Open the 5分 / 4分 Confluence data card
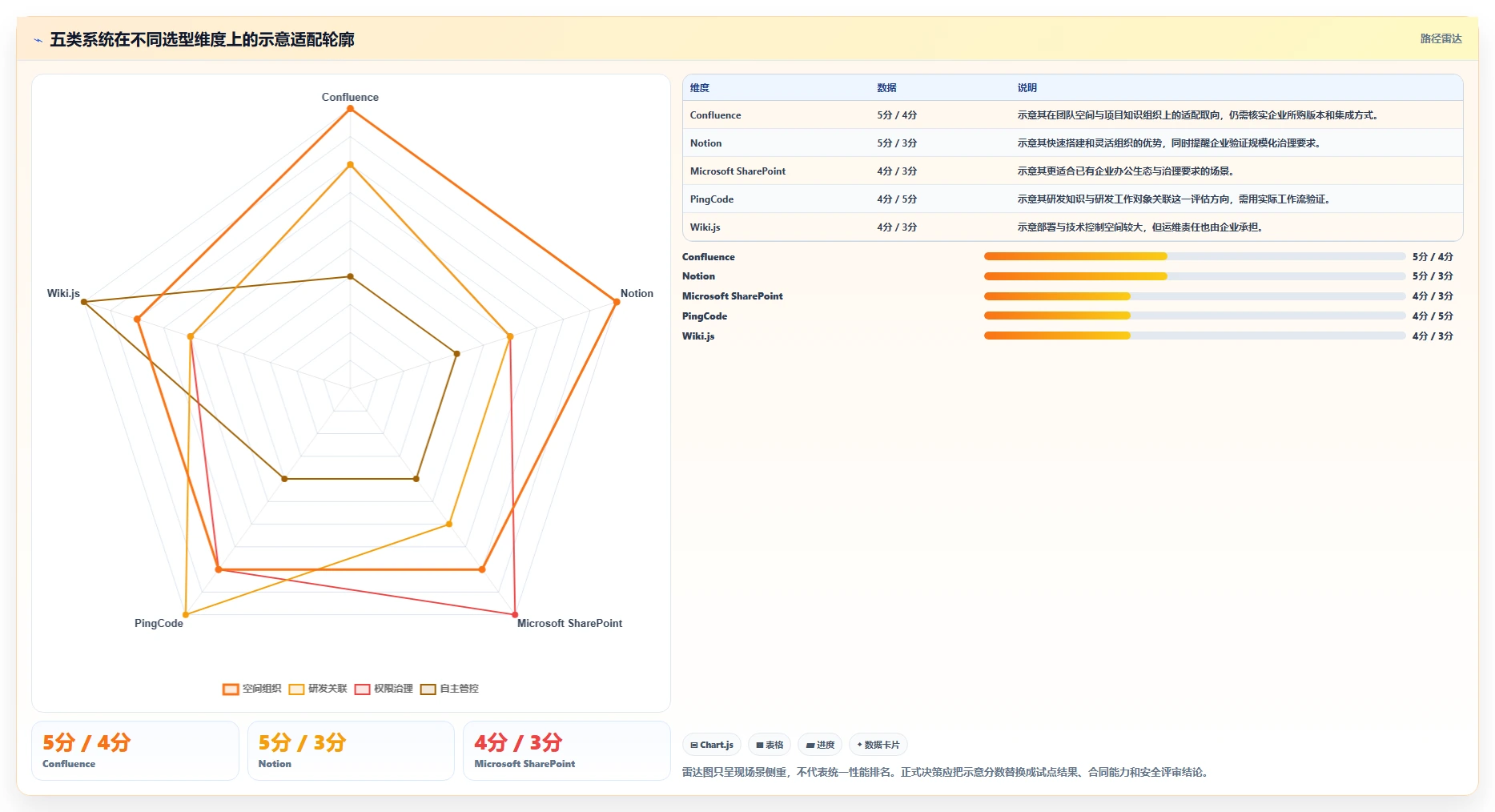 (x=135, y=750)
